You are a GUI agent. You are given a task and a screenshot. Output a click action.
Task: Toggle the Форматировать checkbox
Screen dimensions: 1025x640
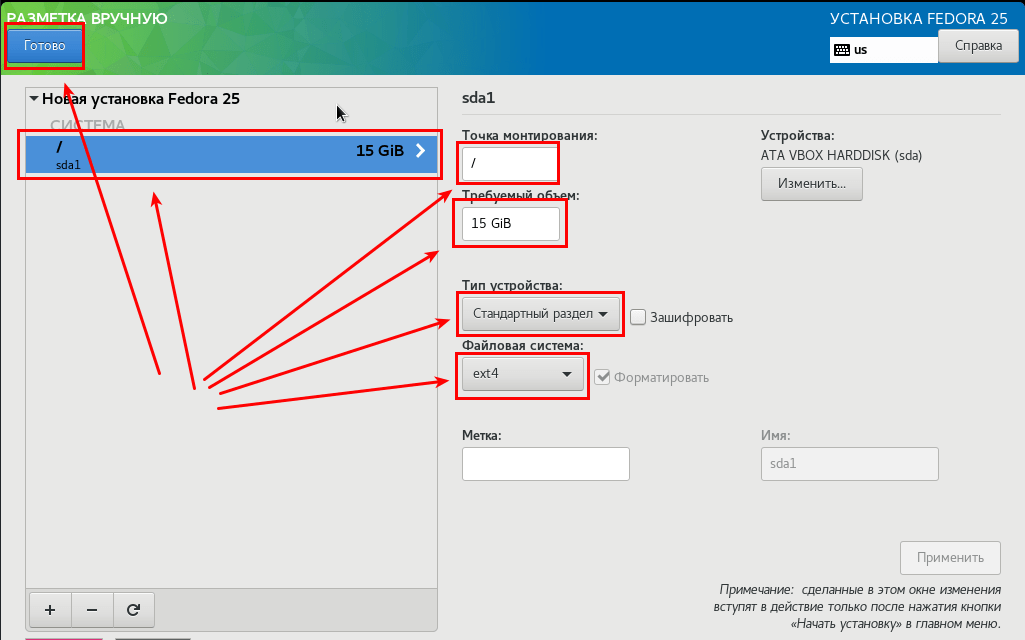click(x=602, y=377)
